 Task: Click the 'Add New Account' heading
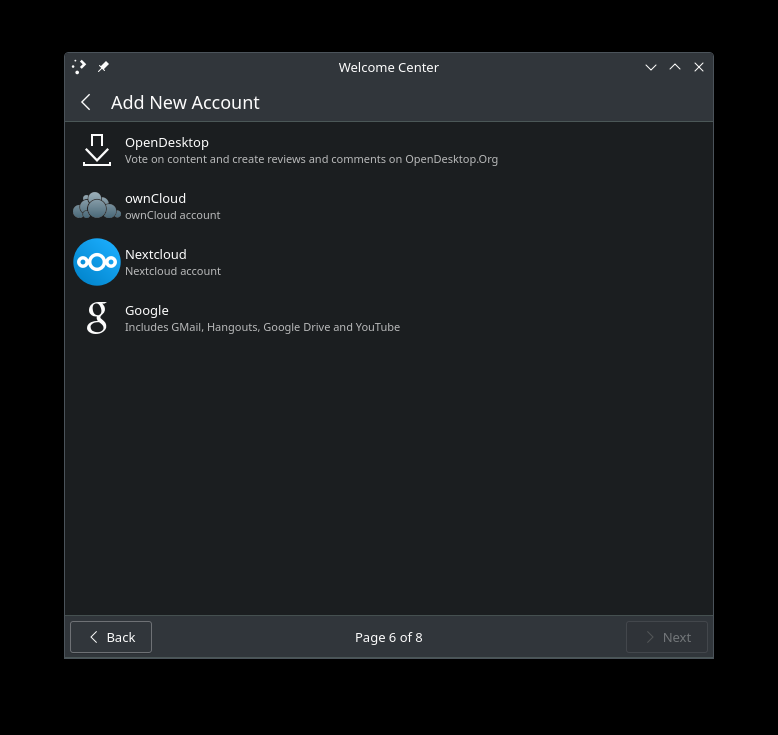click(x=185, y=103)
